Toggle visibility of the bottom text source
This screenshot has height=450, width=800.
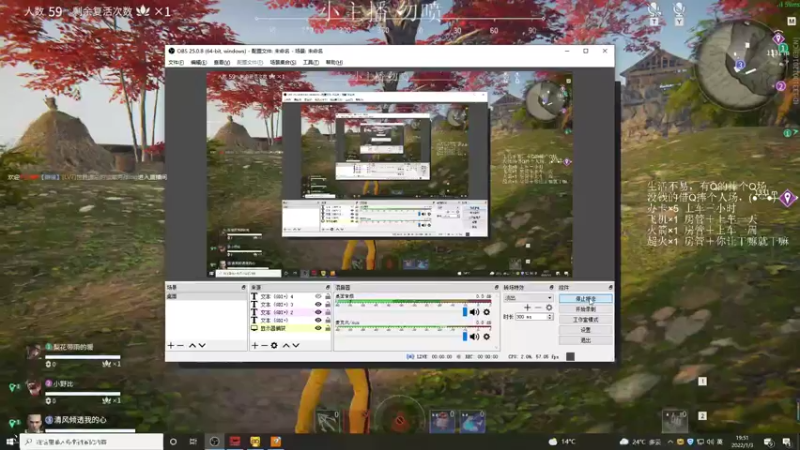(x=318, y=320)
